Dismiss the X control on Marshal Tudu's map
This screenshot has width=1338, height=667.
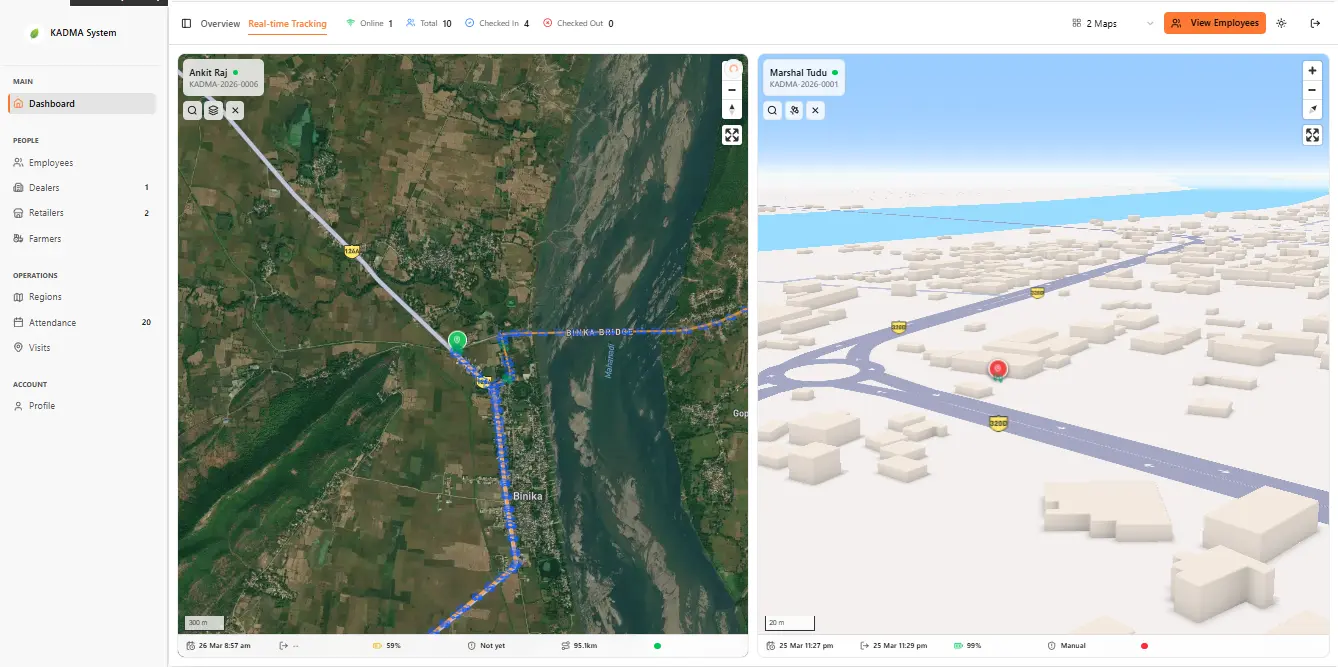tap(815, 110)
